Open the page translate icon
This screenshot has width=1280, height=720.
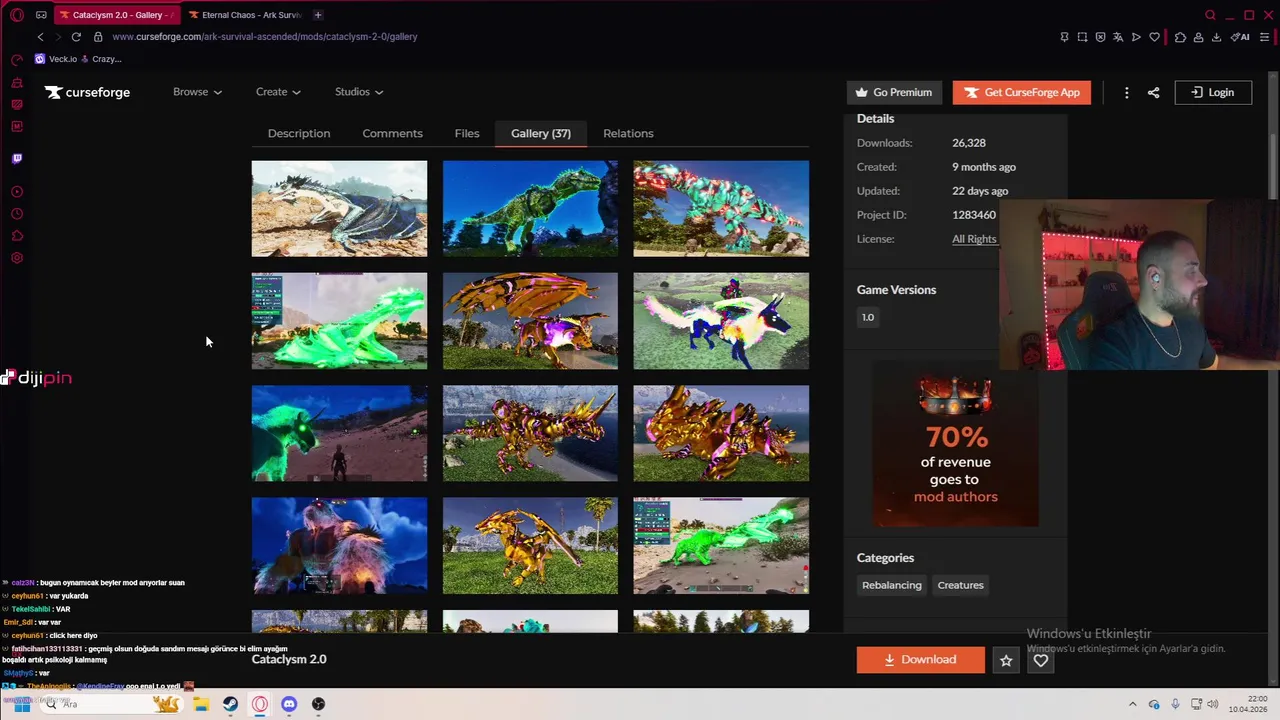1118,37
